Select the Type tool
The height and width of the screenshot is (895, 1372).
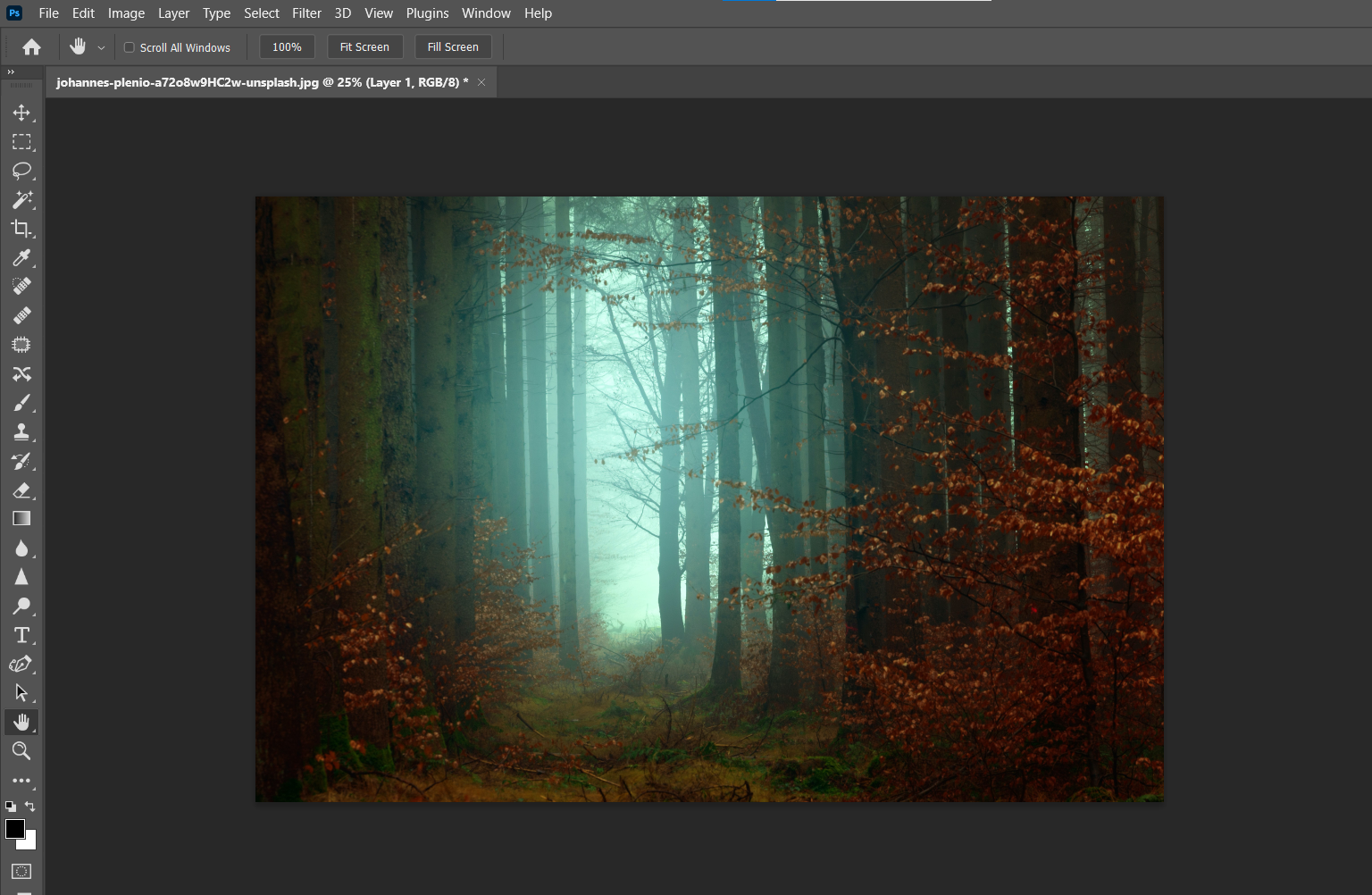tap(21, 635)
